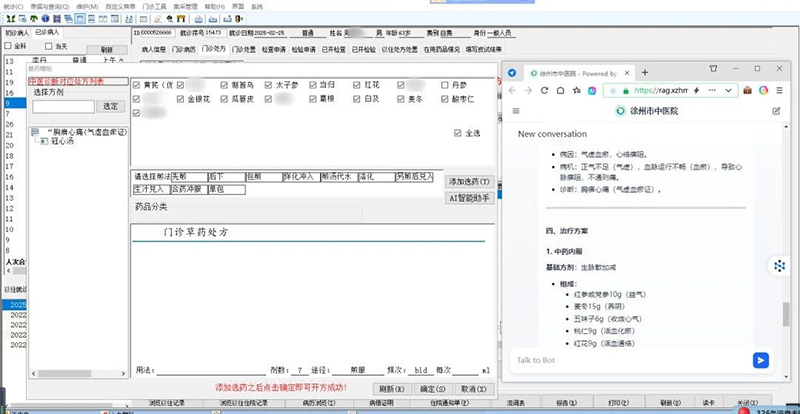Click the 确定(S) button
800x414 pixels.
(x=432, y=388)
